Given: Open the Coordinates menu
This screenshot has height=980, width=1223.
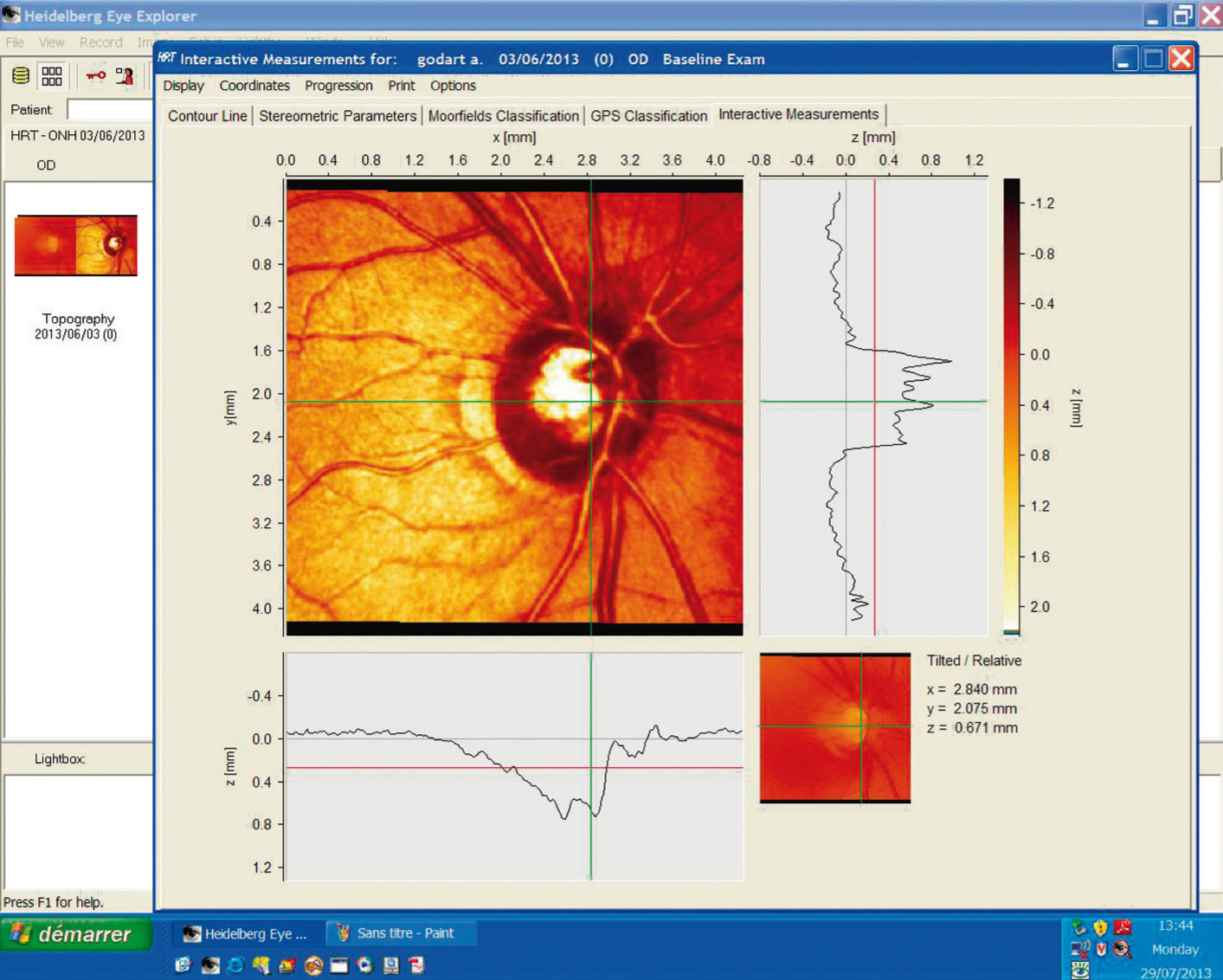Looking at the screenshot, I should click(254, 86).
